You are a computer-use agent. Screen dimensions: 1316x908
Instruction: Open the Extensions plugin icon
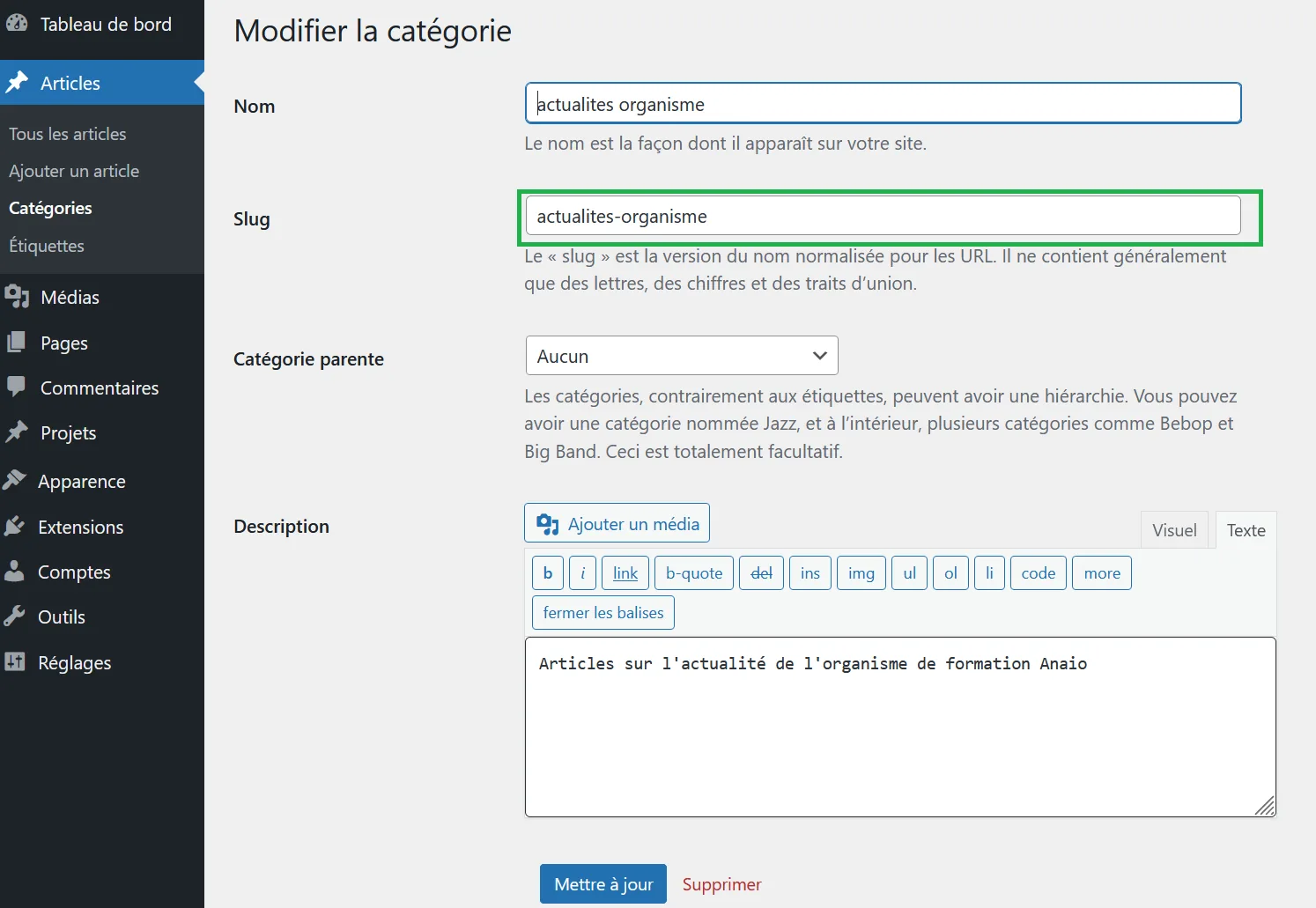(18, 526)
